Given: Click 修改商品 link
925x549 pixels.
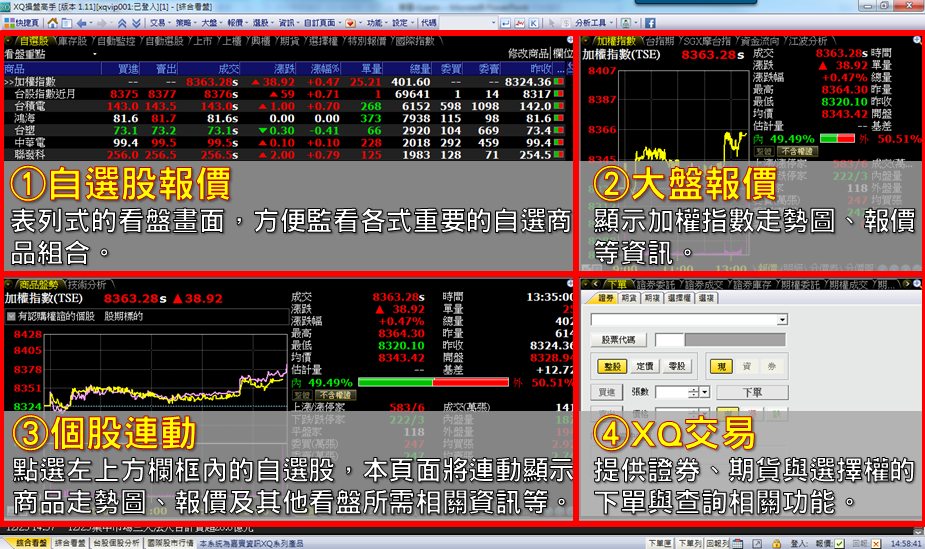Looking at the screenshot, I should [529, 54].
